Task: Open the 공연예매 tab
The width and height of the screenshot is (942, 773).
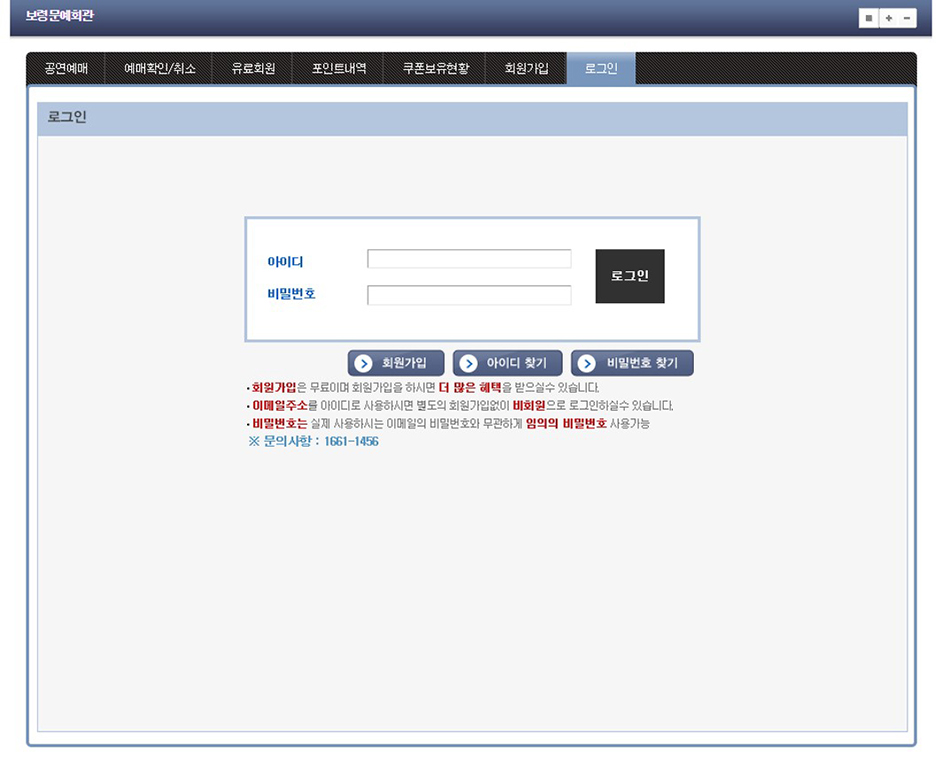Action: [66, 69]
